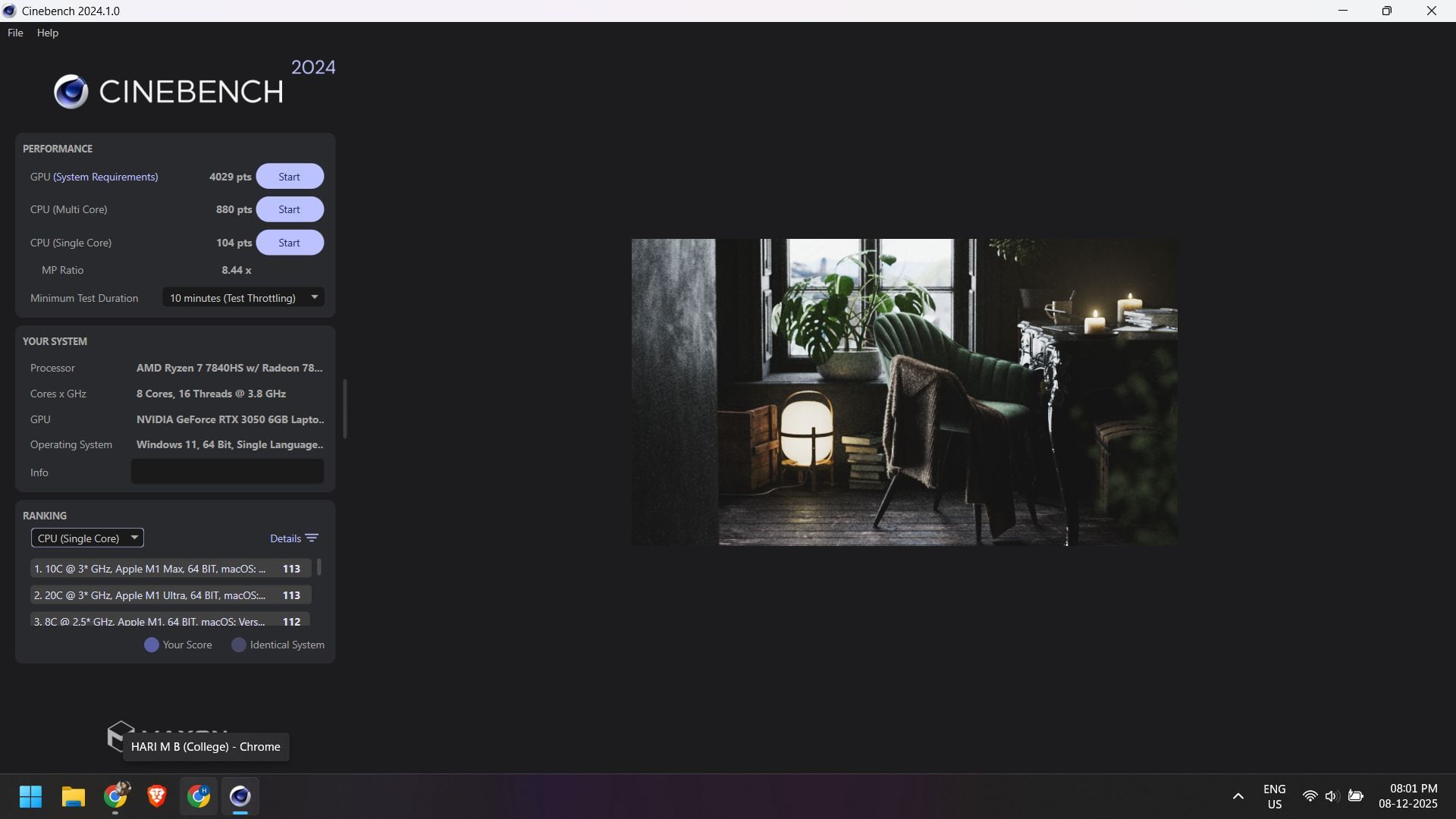Click the battery status tray icon
1456x819 pixels.
(1356, 796)
